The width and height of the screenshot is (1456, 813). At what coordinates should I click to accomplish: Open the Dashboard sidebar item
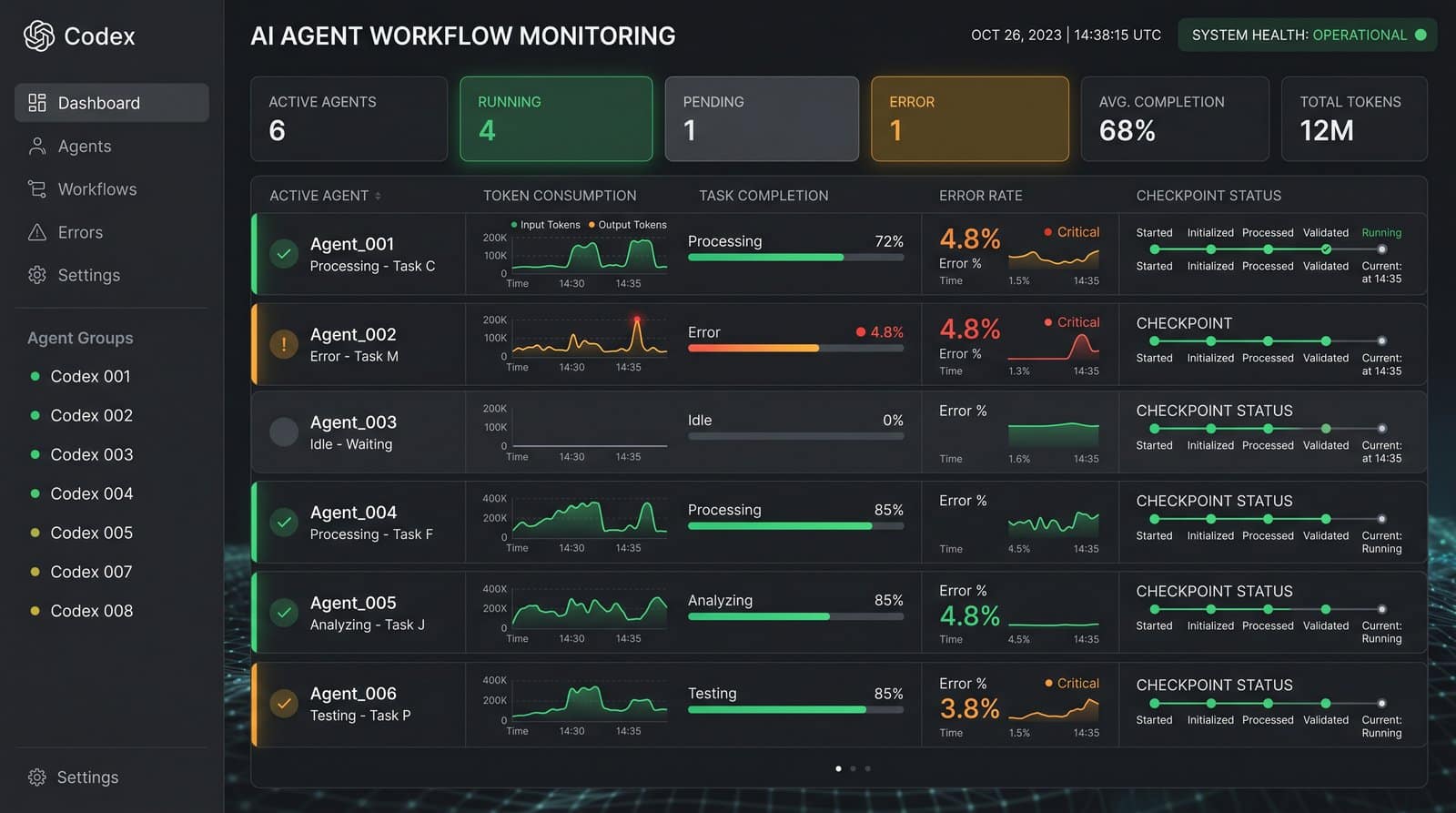pyautogui.click(x=112, y=103)
